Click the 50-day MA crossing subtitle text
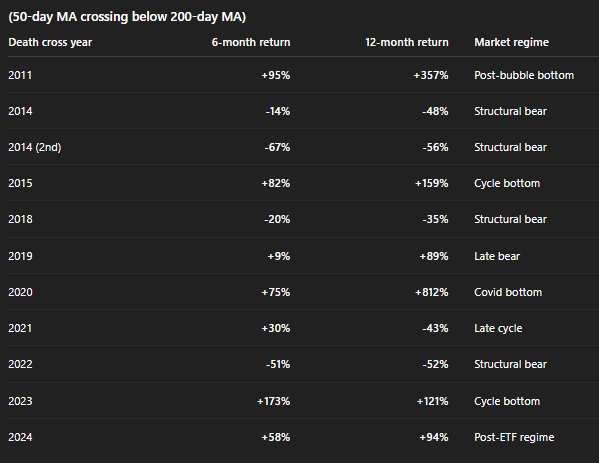Viewport: 599px width, 463px height. coord(127,17)
